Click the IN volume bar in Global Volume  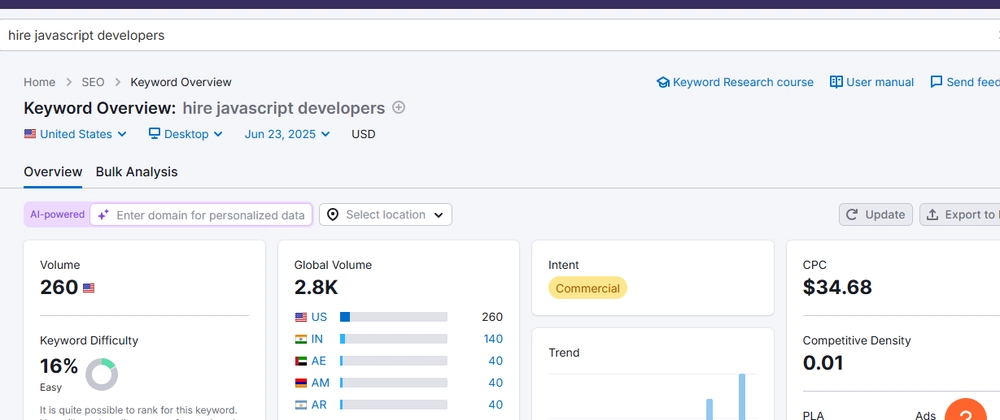(393, 339)
